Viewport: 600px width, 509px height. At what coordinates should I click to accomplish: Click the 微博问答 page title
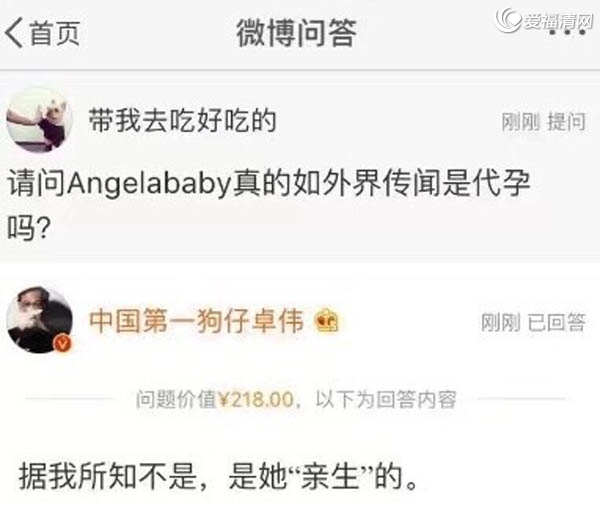click(x=297, y=33)
